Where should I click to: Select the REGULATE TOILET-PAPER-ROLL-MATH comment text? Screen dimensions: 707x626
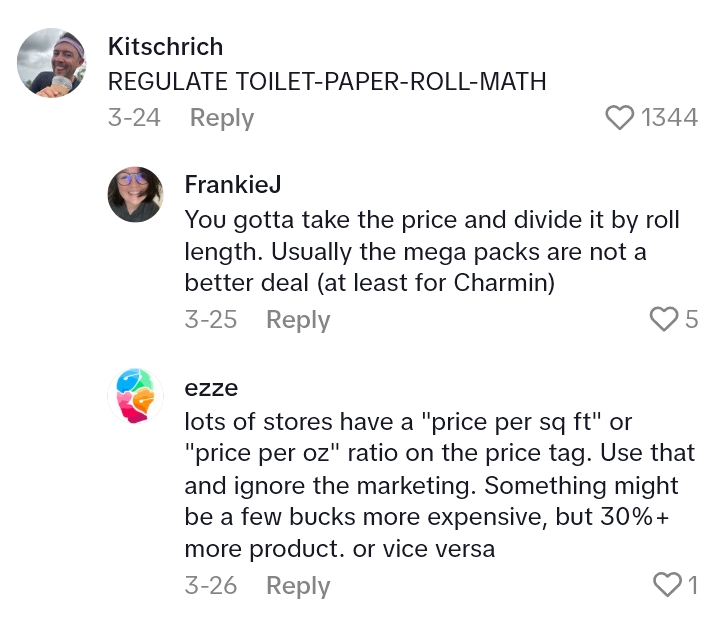[327, 81]
